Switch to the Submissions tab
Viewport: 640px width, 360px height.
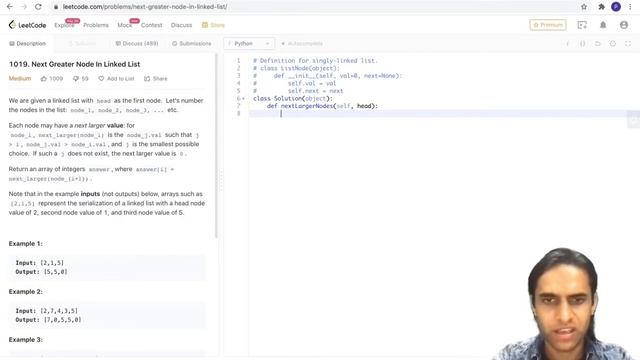click(191, 44)
